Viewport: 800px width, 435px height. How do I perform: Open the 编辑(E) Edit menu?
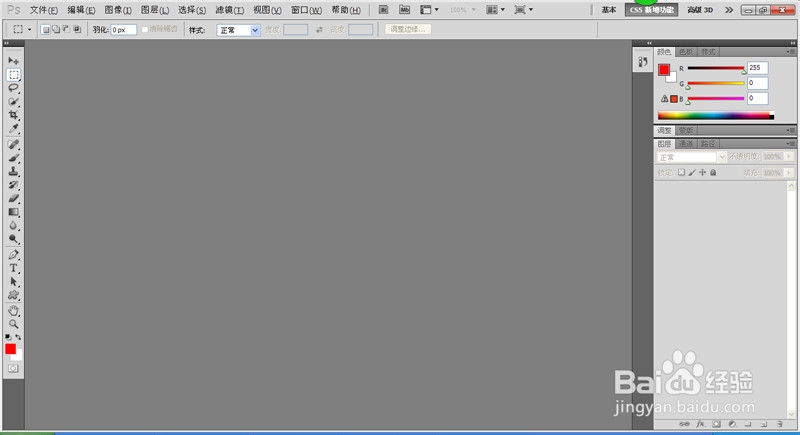pos(81,10)
